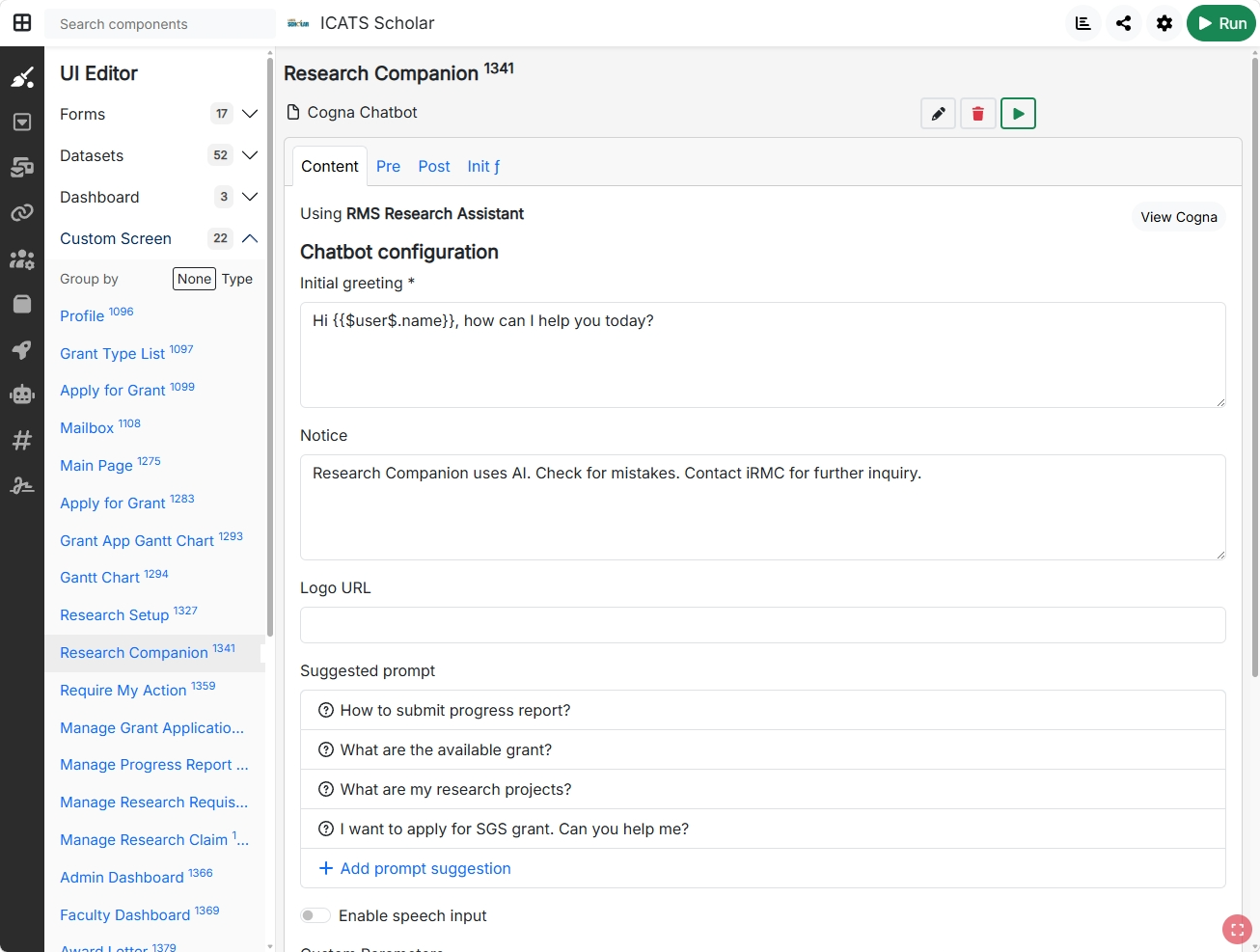Viewport: 1260px width, 952px height.
Task: Click the pencil edit icon button
Action: [938, 114]
